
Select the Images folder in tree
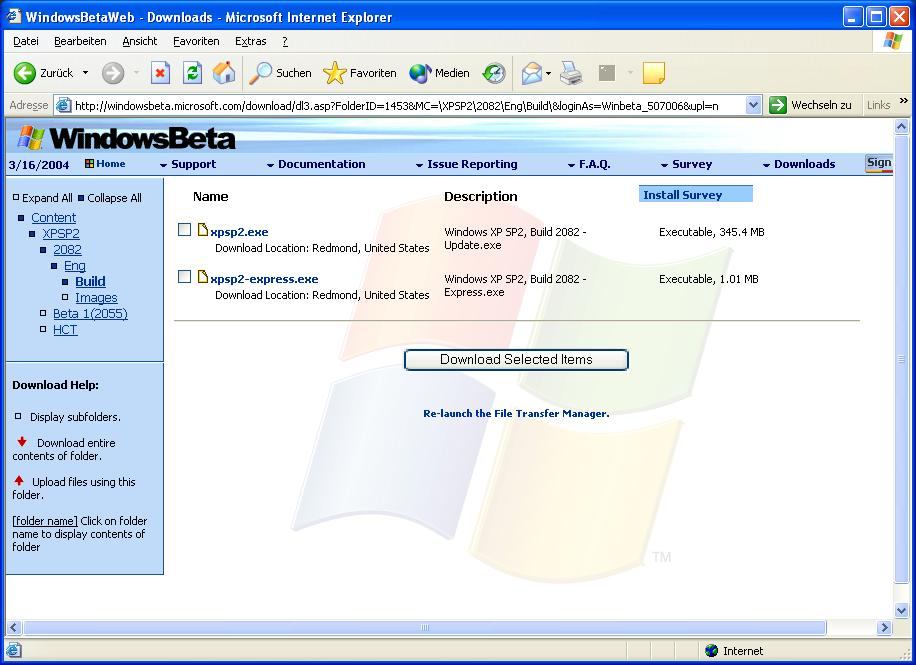[x=96, y=297]
